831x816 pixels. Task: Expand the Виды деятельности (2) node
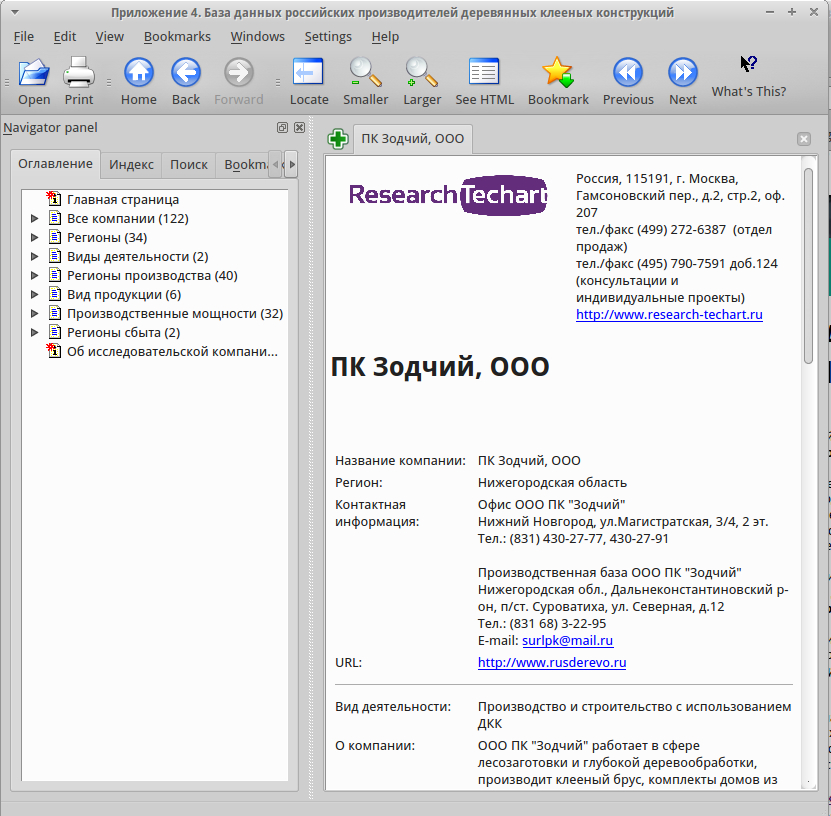[x=34, y=256]
